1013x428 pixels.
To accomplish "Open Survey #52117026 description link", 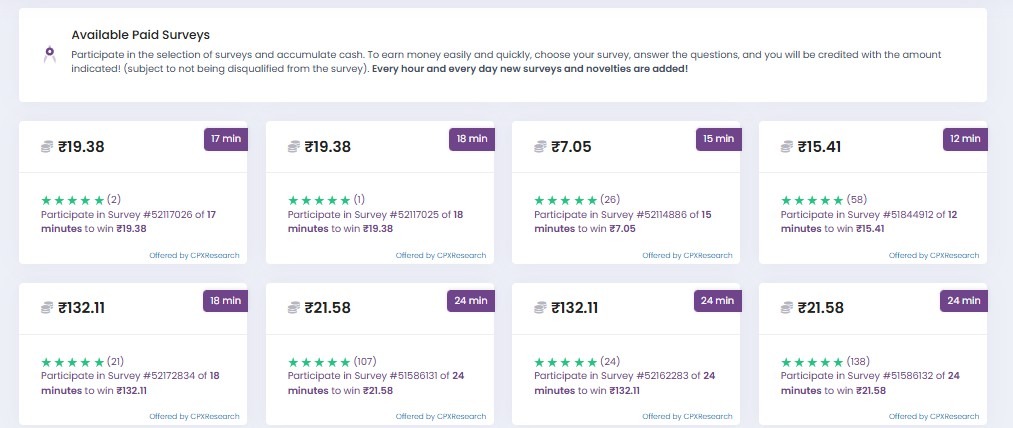I will coord(128,221).
